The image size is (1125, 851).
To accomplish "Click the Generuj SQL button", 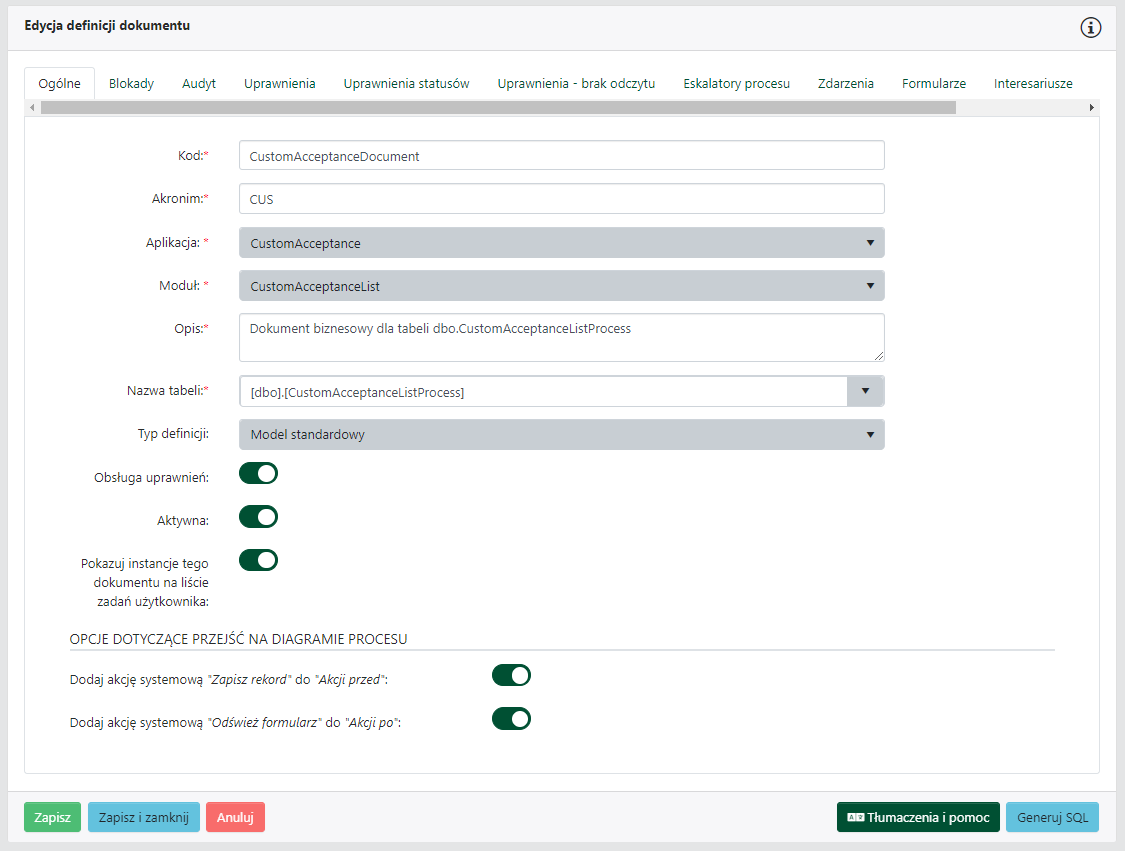I will pos(1052,817).
